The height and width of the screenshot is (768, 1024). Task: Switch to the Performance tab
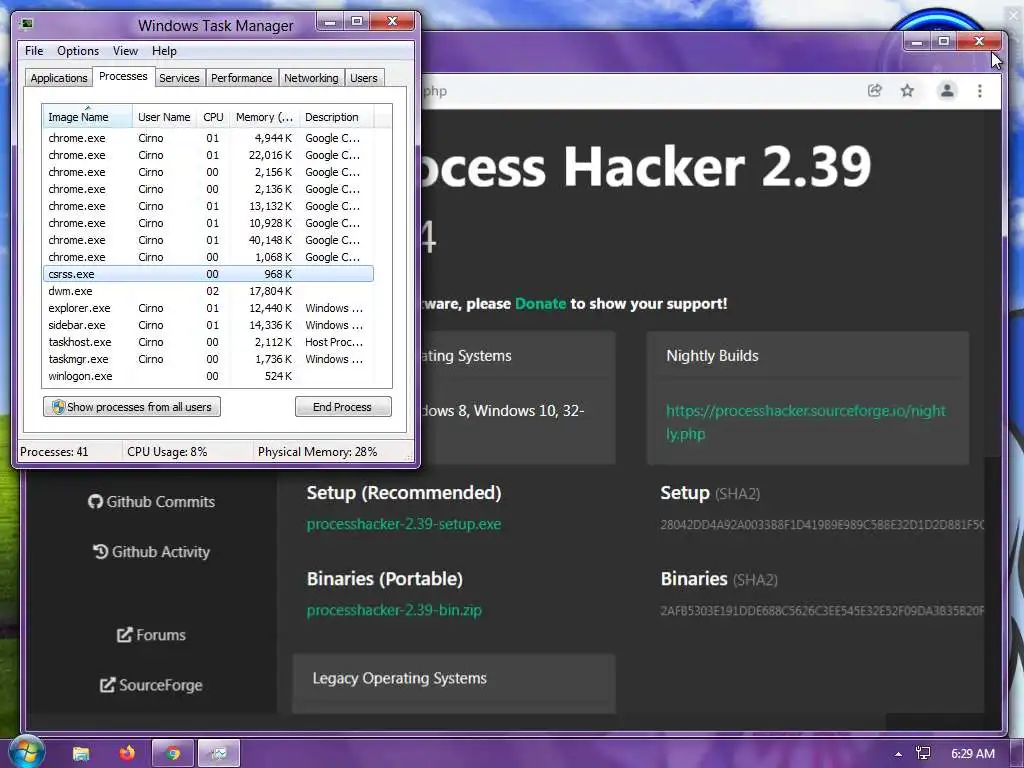tap(241, 78)
